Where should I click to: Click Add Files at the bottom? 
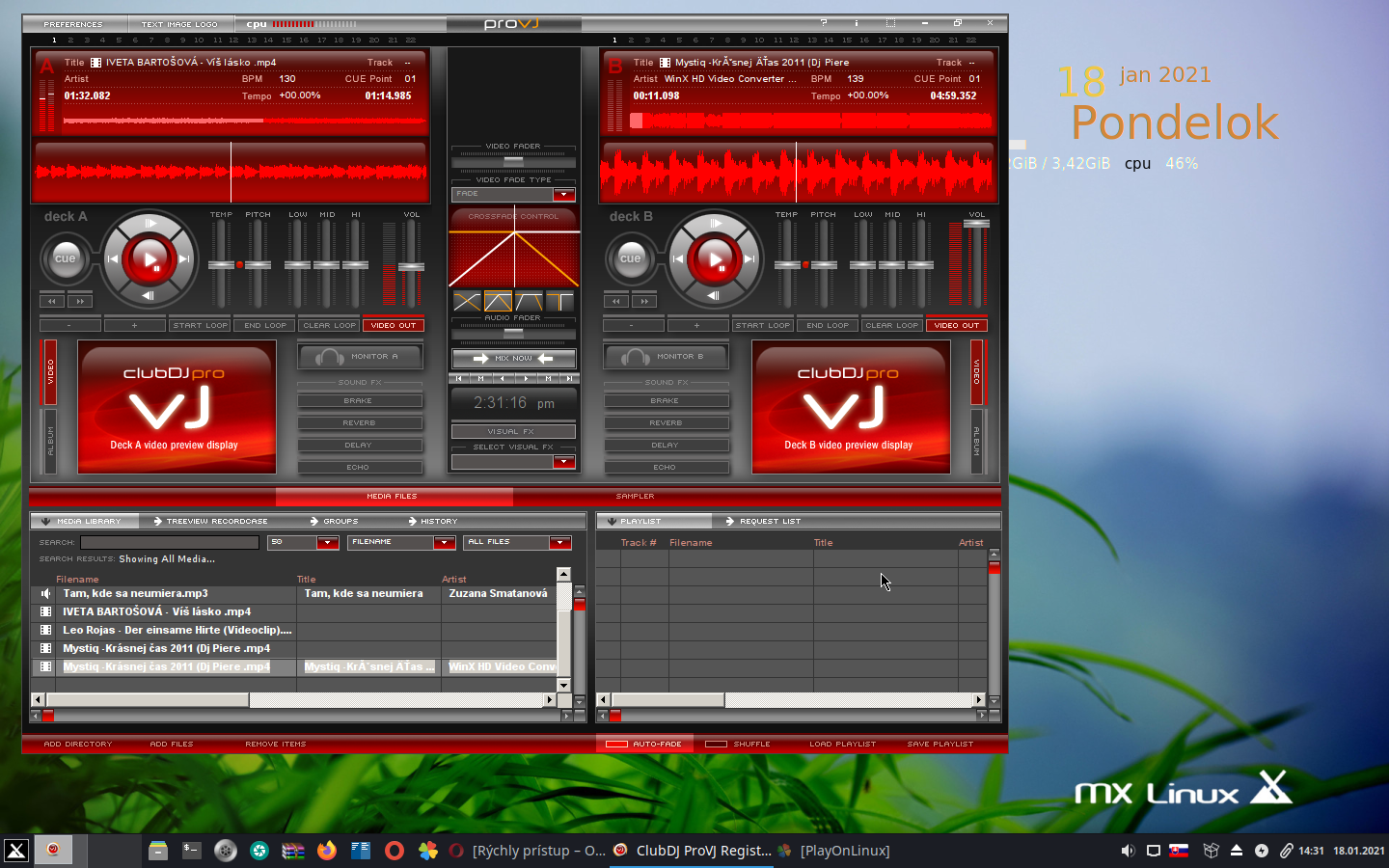click(x=172, y=744)
